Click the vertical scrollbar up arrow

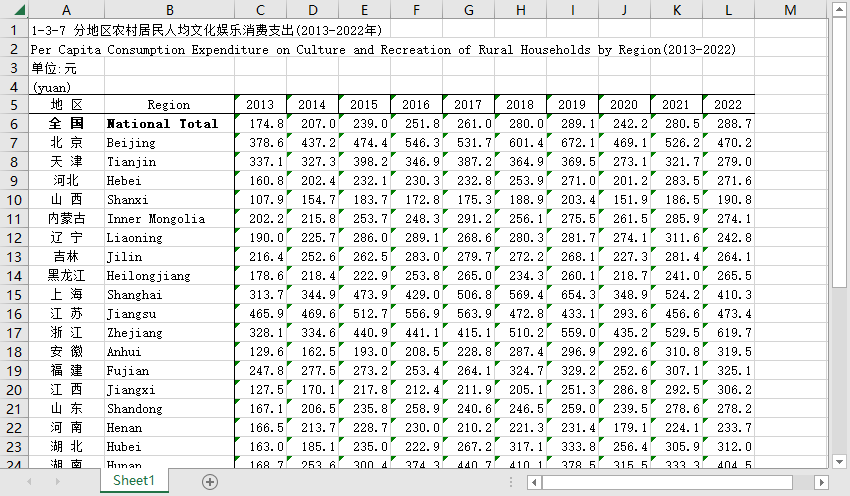pyautogui.click(x=839, y=10)
